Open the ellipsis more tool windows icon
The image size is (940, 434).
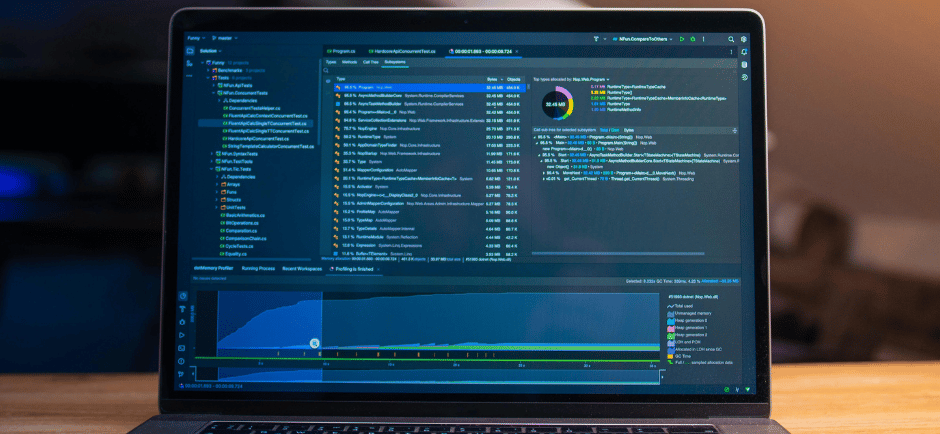point(189,76)
